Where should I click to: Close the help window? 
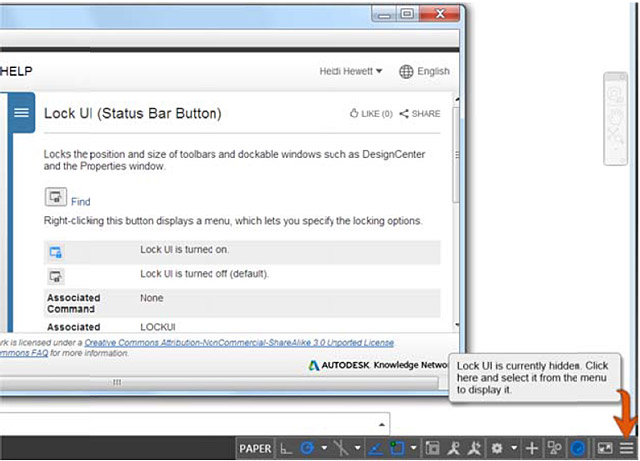pyautogui.click(x=440, y=14)
